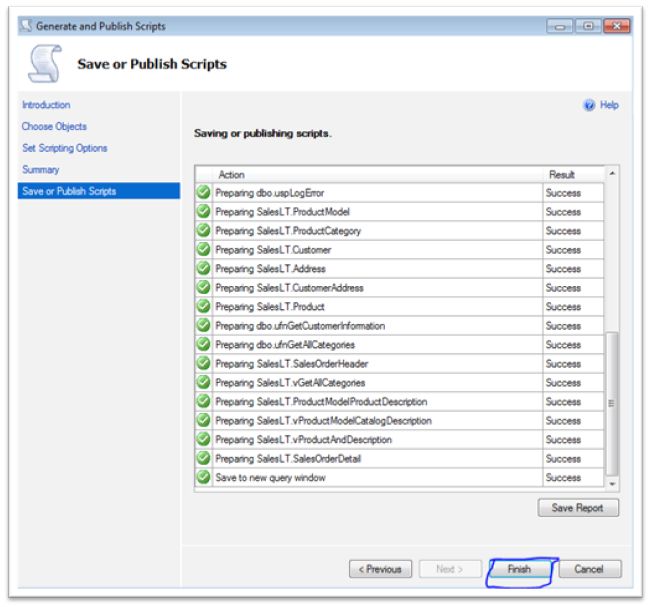
Task: Click the green check beside SalesLT.Product
Action: 204,306
